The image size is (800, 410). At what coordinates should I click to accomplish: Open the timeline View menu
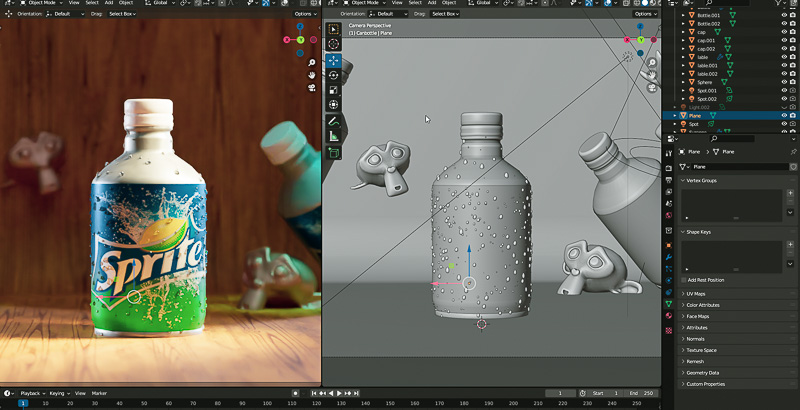point(80,393)
